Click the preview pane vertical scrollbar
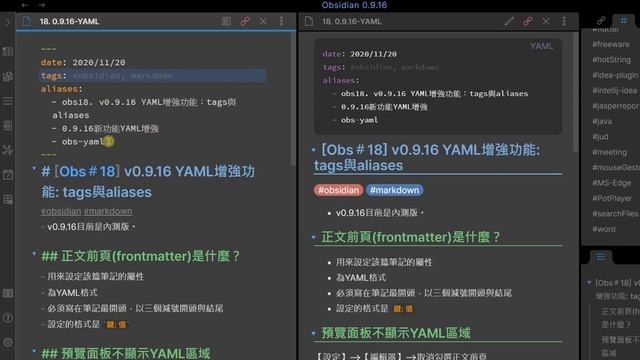640x360 pixels. click(576, 92)
